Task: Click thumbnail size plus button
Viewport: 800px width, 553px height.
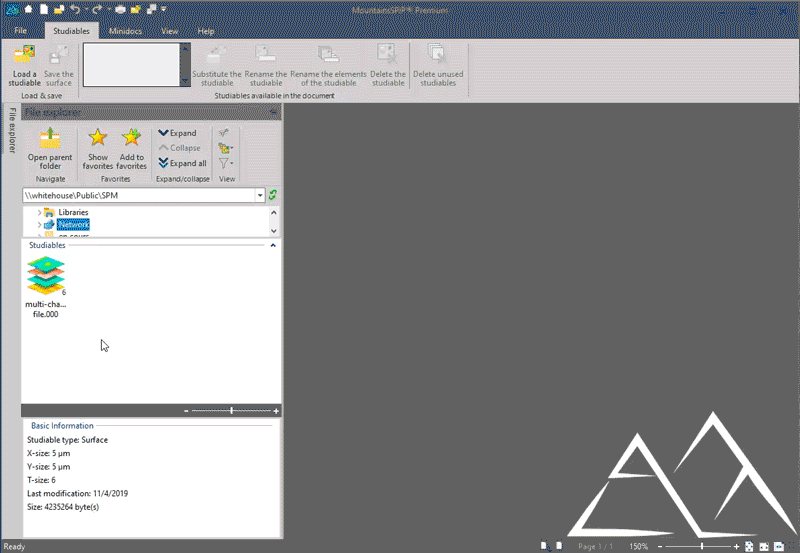Action: 276,411
